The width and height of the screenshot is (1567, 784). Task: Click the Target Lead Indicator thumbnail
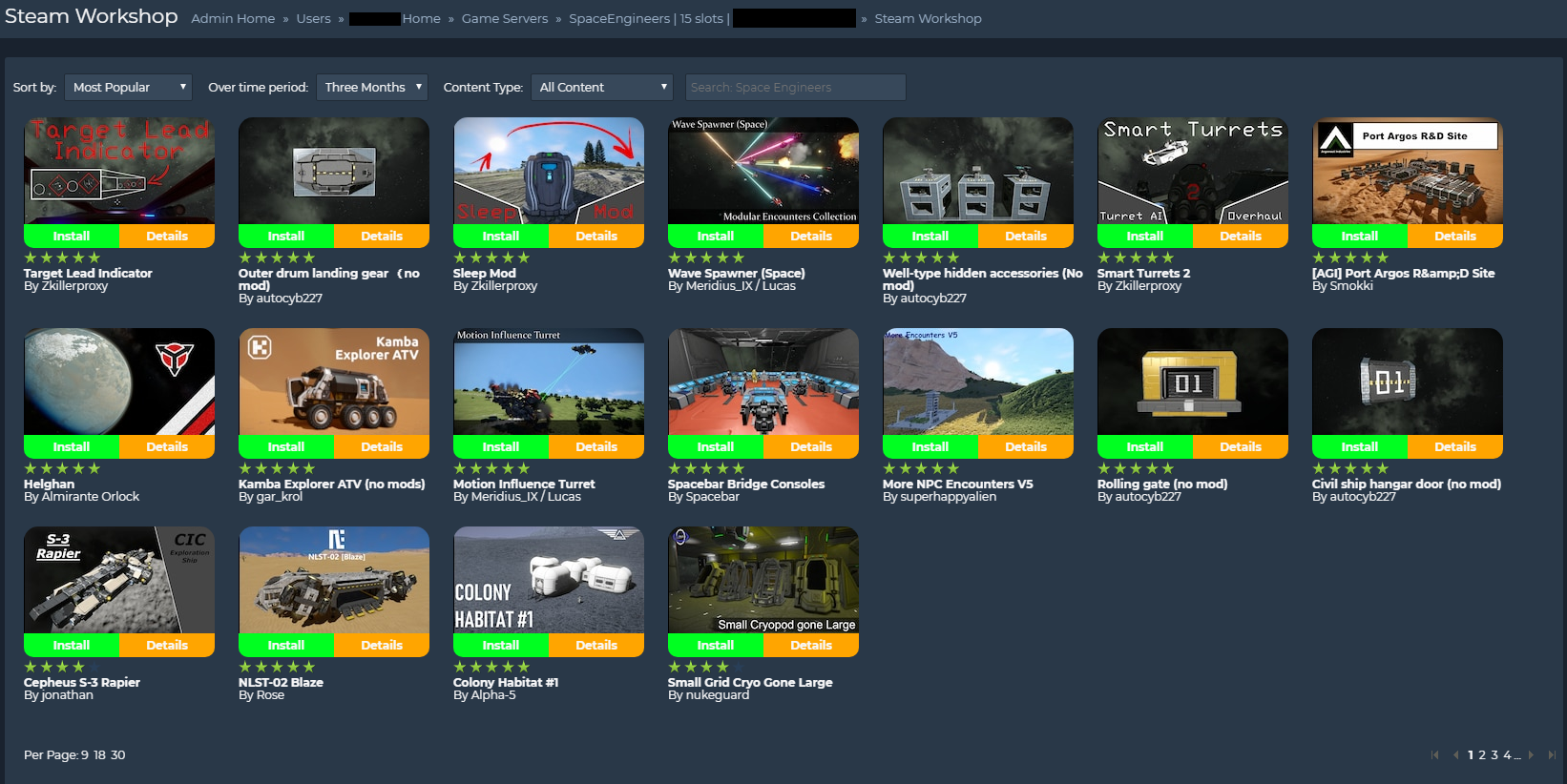click(x=119, y=171)
